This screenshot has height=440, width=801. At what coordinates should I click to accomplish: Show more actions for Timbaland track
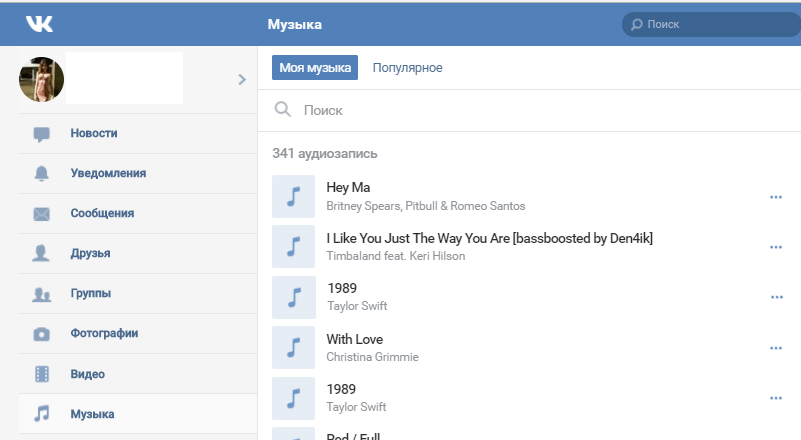775,247
